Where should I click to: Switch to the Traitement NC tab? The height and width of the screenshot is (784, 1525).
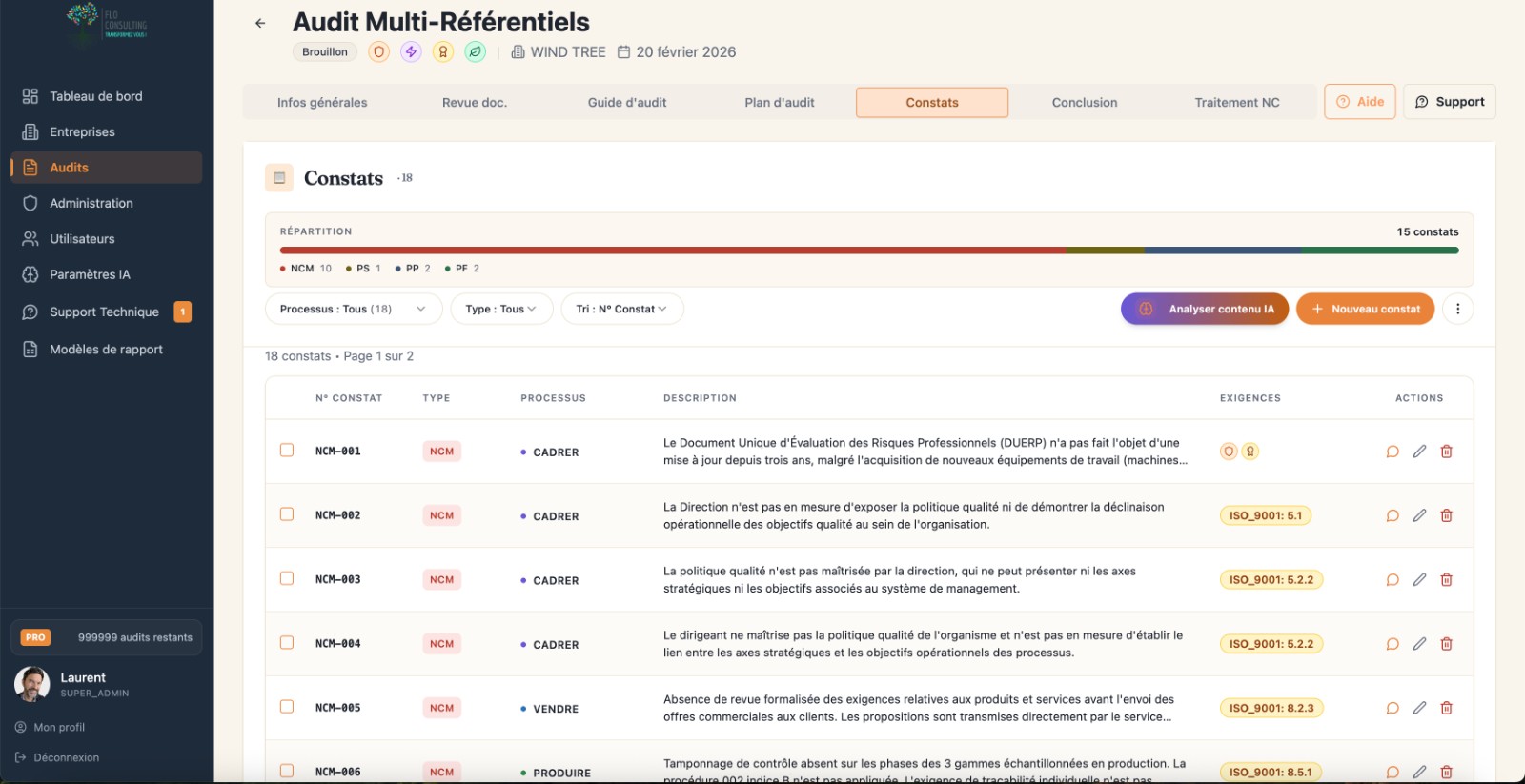click(x=1237, y=103)
